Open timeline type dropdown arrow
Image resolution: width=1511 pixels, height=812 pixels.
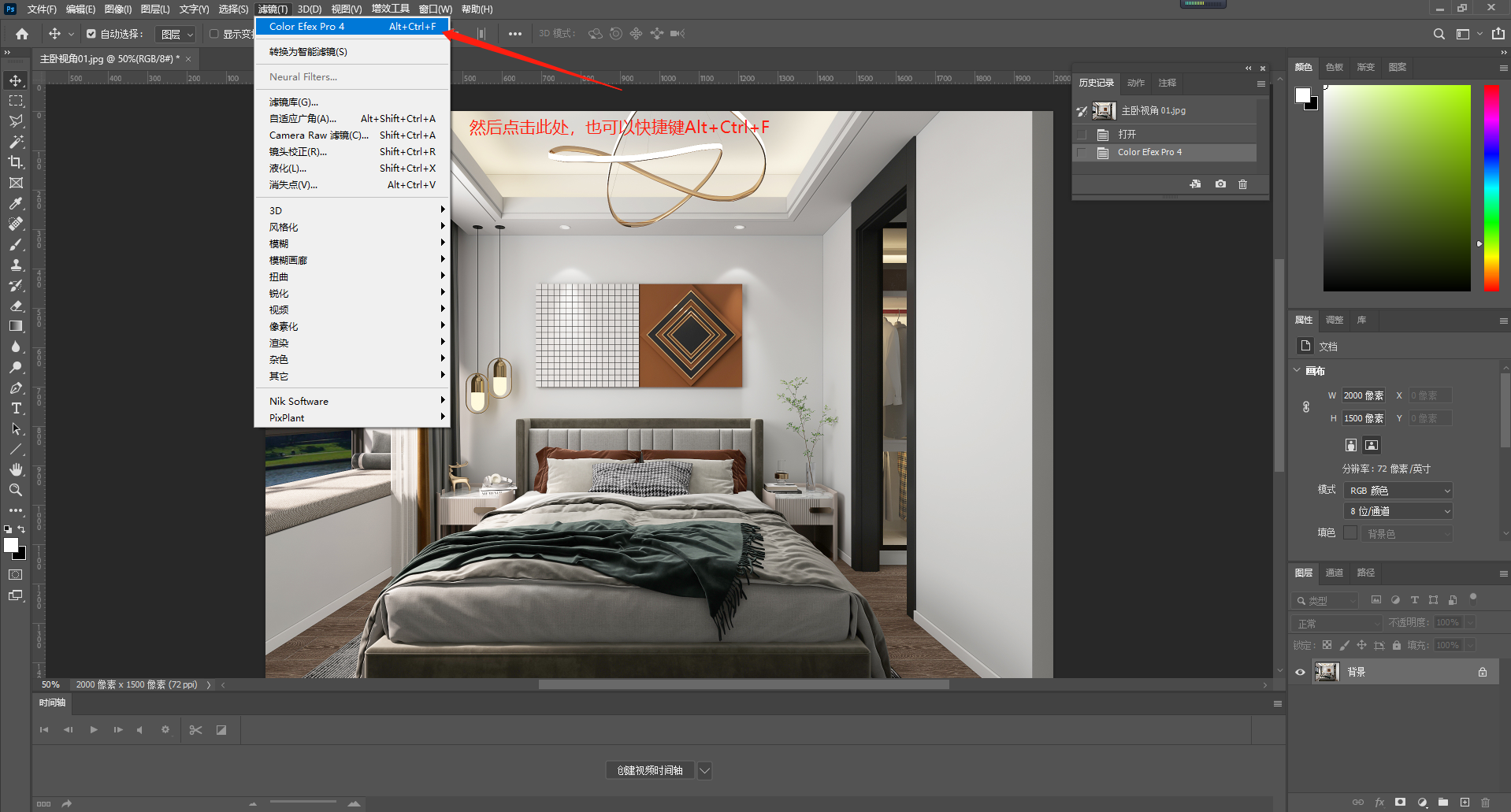pyautogui.click(x=705, y=770)
